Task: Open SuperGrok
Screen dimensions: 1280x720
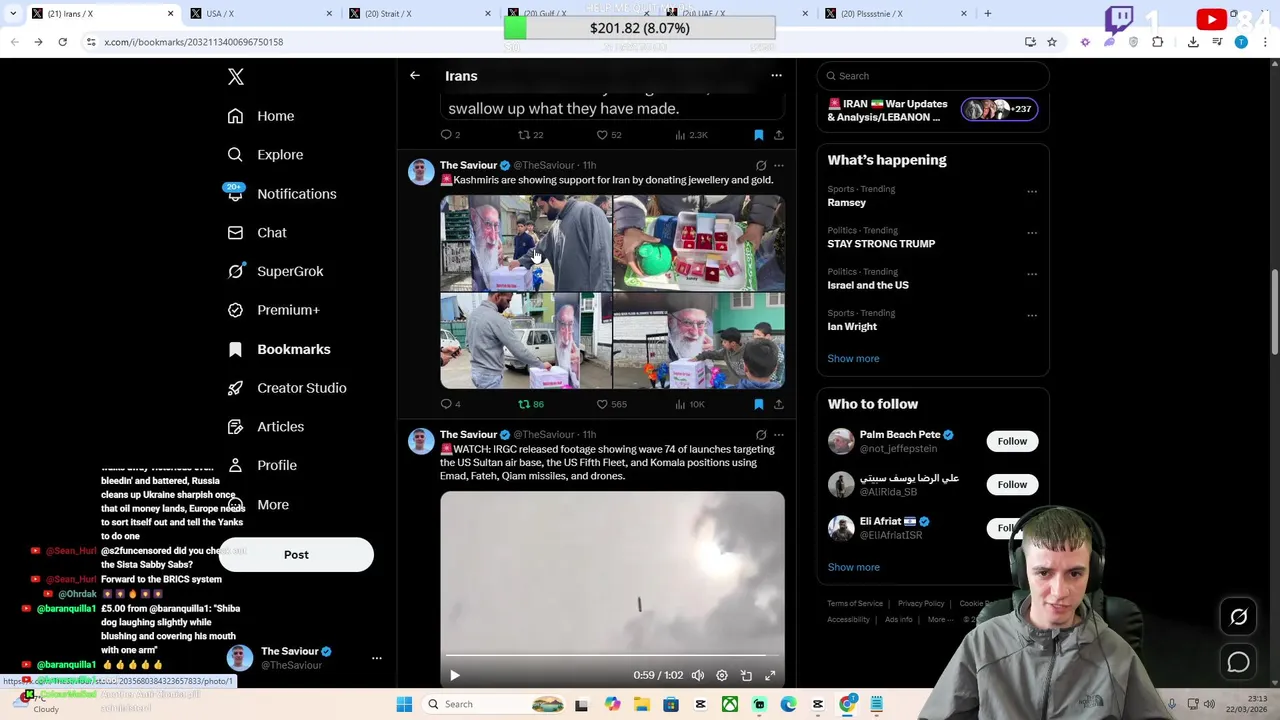Action: (275, 271)
